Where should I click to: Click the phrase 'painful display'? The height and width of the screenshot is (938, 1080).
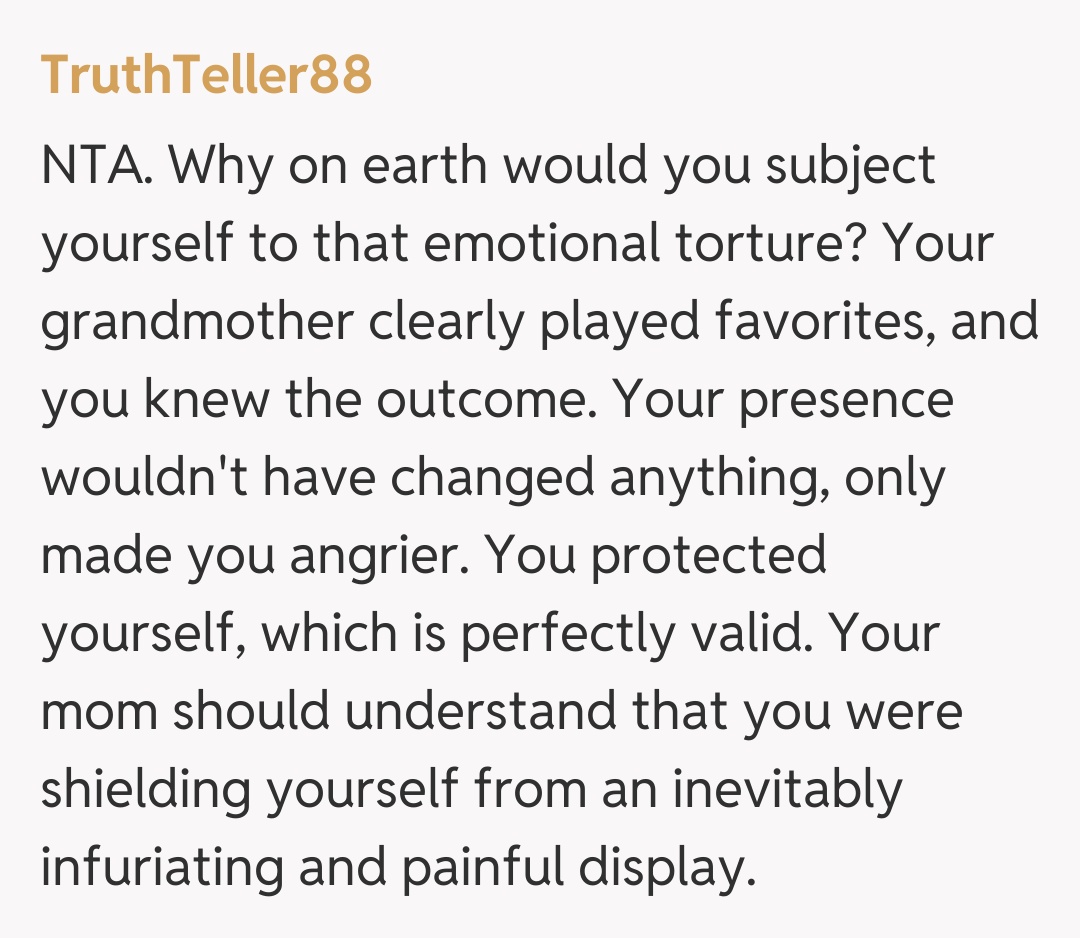pyautogui.click(x=576, y=866)
